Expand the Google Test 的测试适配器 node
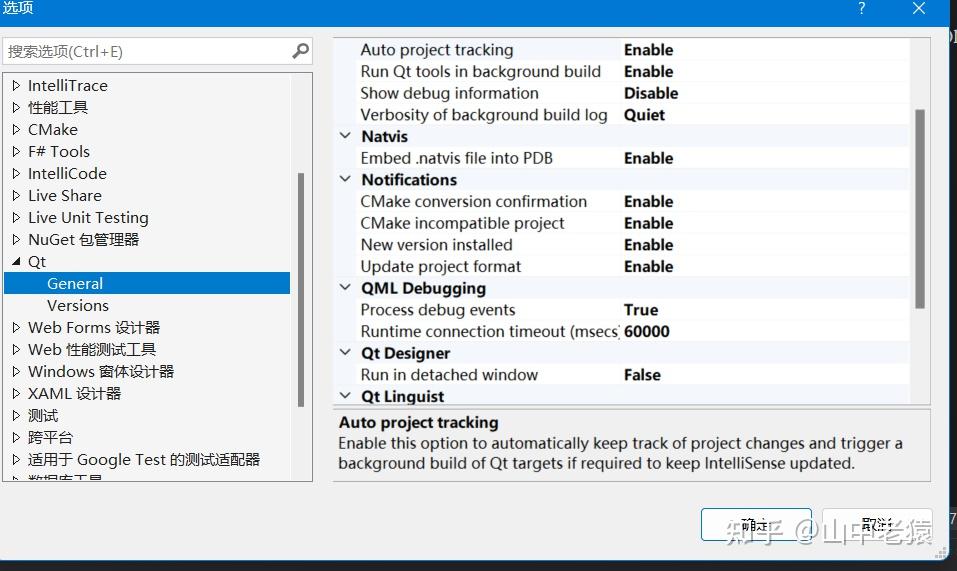 (16, 459)
